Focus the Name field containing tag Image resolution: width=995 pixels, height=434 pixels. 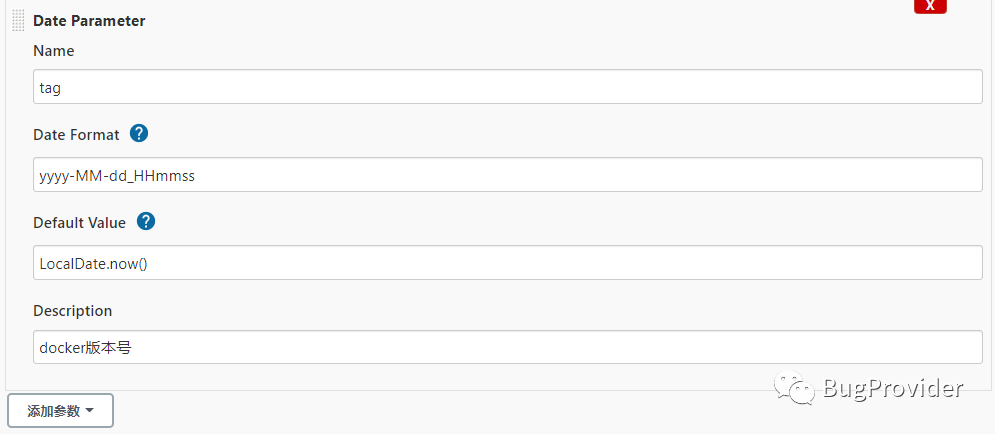pos(507,87)
